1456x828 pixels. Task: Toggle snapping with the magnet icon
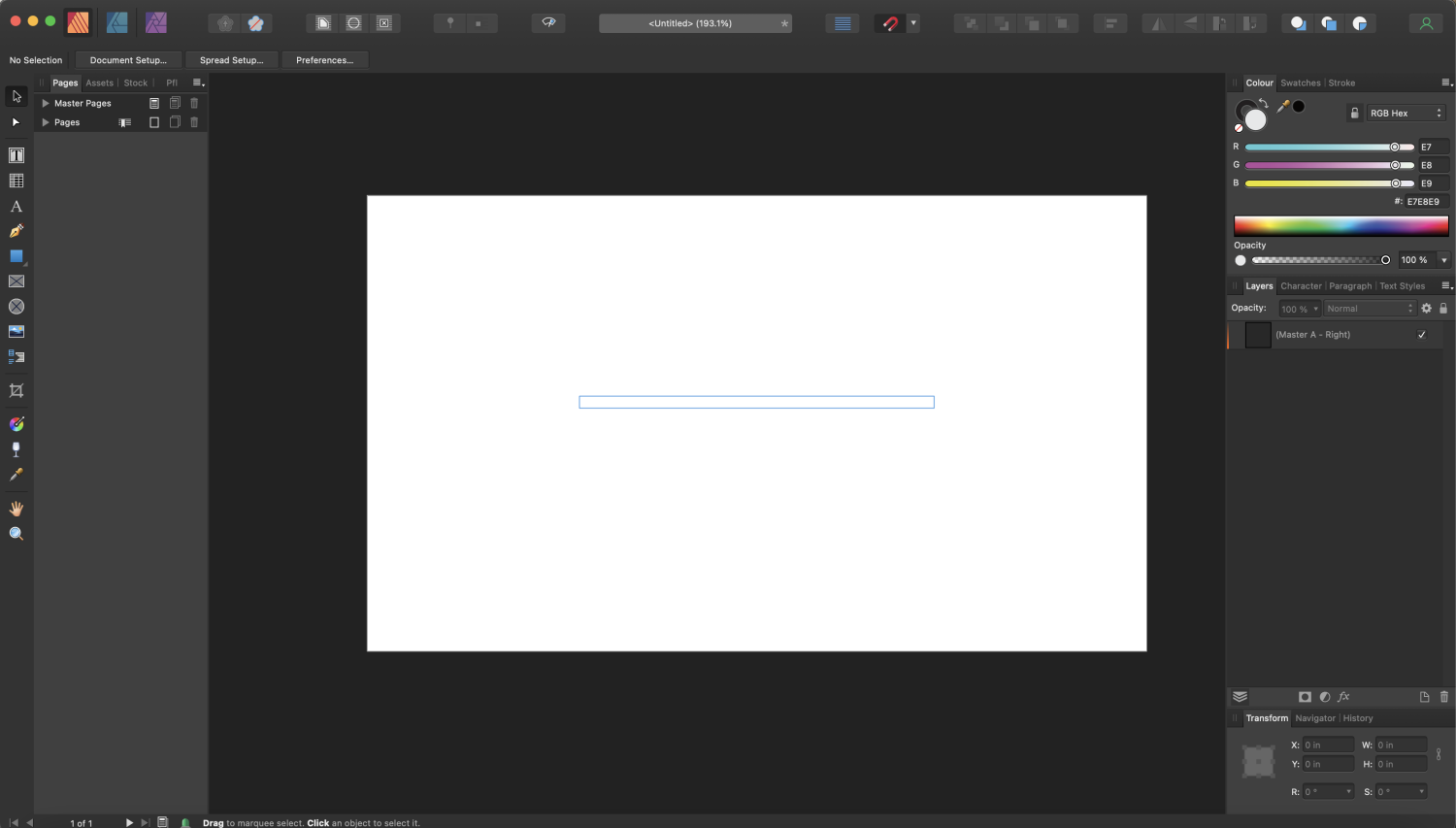point(889,21)
